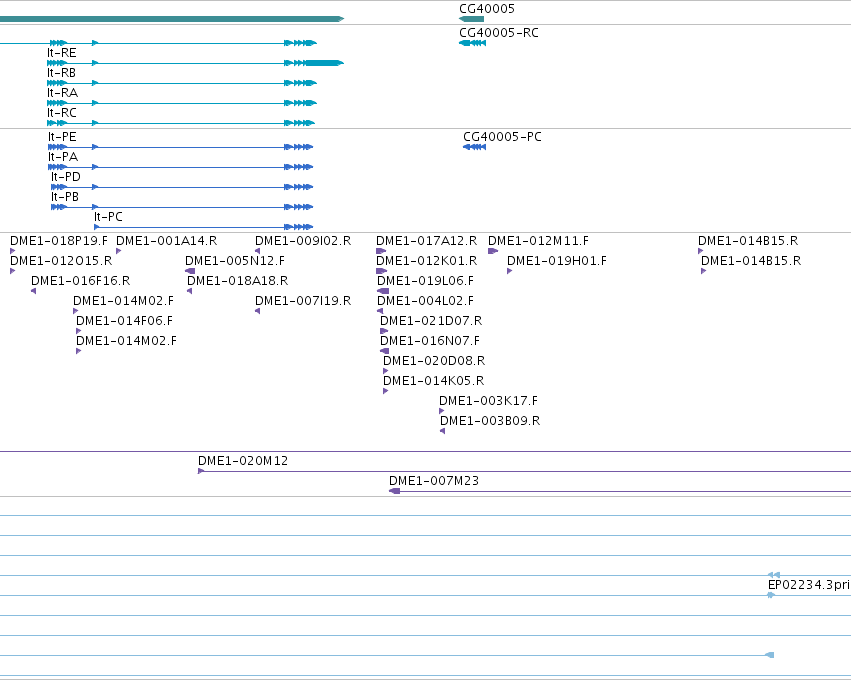This screenshot has height=680, width=851.
Task: Open the DME1-018A18.R label
Action: point(237,281)
